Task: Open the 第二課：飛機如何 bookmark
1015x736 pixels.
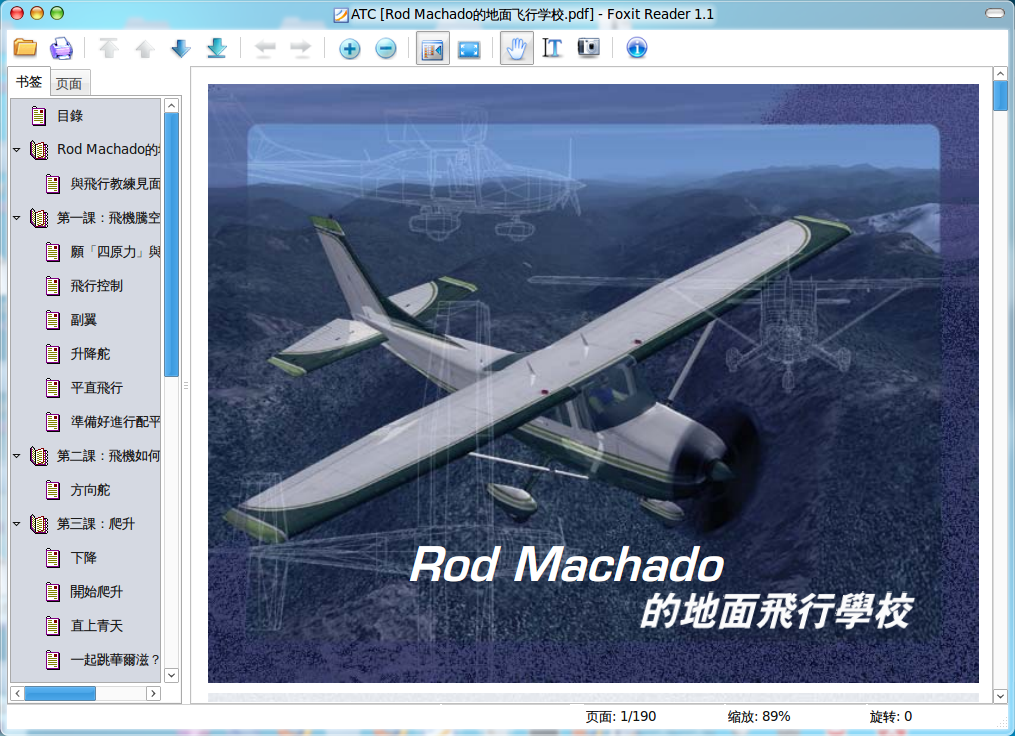Action: 108,456
